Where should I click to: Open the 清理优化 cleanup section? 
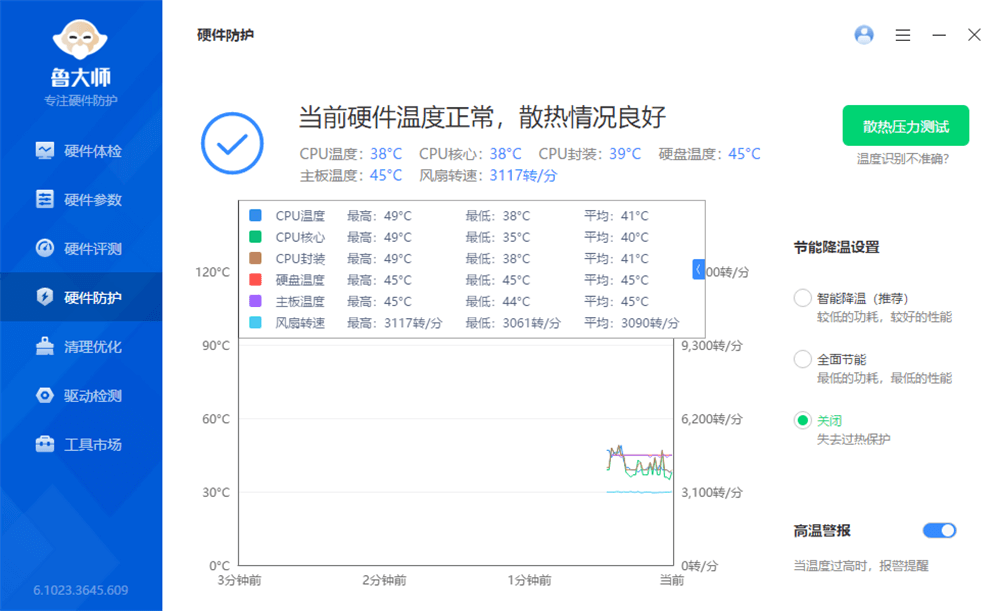click(x=80, y=346)
